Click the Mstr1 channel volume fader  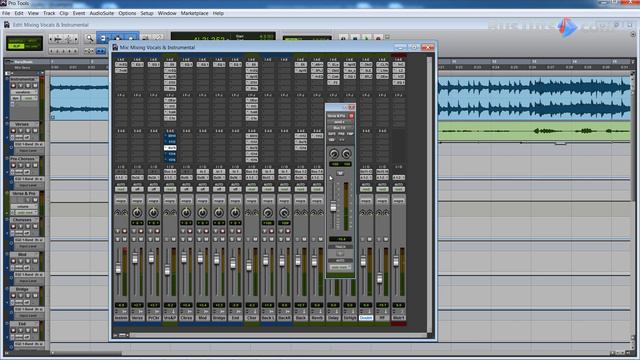[x=396, y=261]
